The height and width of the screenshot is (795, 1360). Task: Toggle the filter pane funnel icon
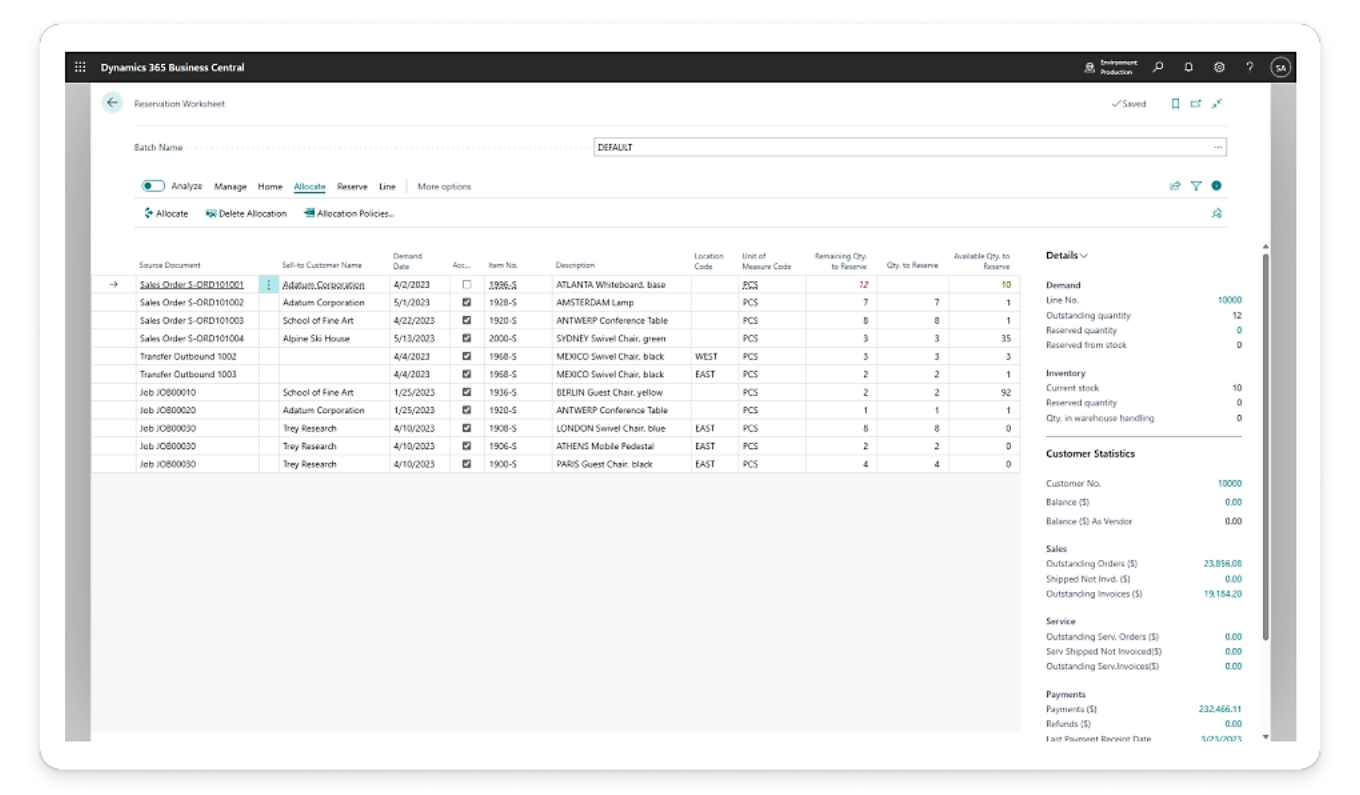coord(1195,186)
